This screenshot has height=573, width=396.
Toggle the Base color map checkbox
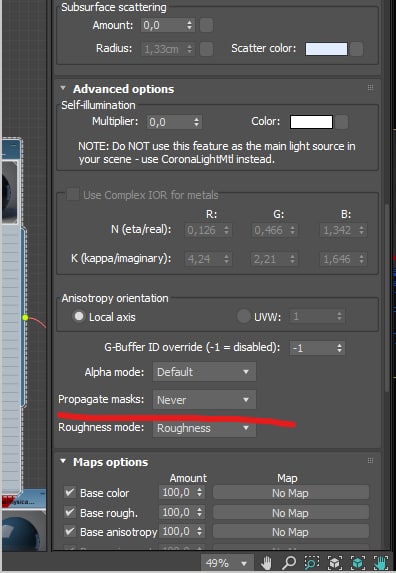[x=69, y=492]
